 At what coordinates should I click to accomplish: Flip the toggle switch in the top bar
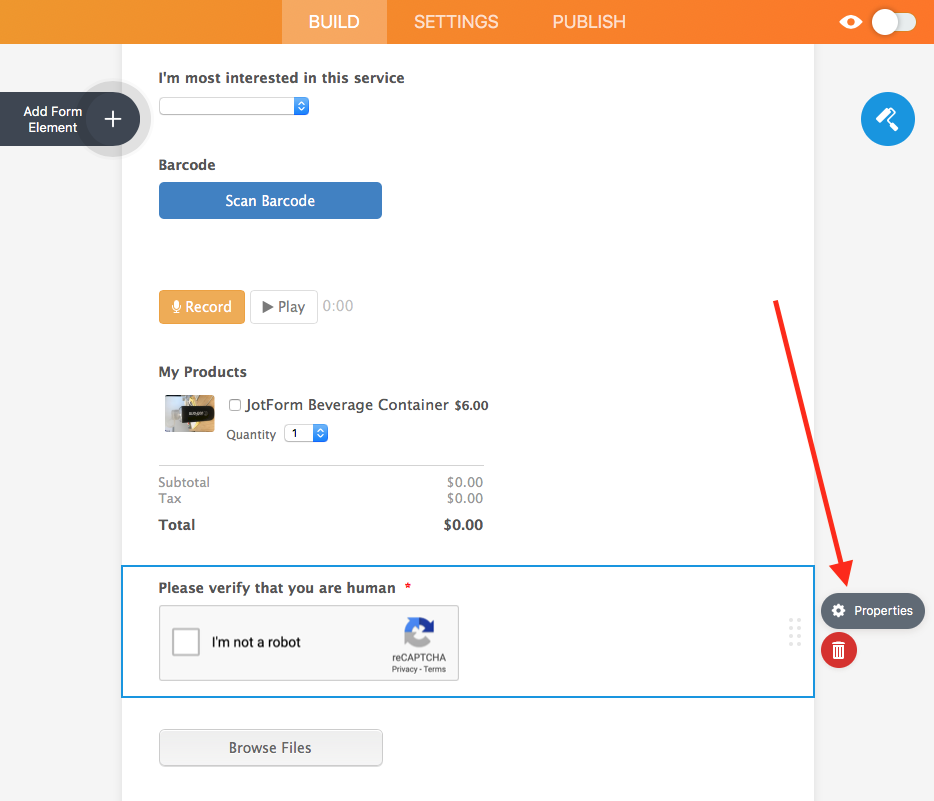(x=893, y=21)
